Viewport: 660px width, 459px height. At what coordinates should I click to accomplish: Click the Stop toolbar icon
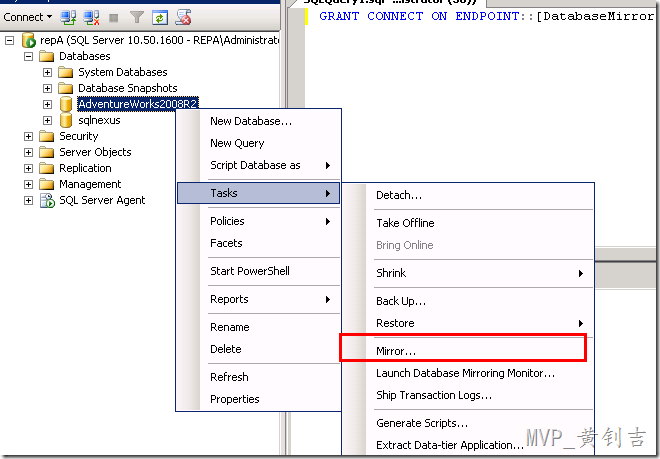pos(114,18)
